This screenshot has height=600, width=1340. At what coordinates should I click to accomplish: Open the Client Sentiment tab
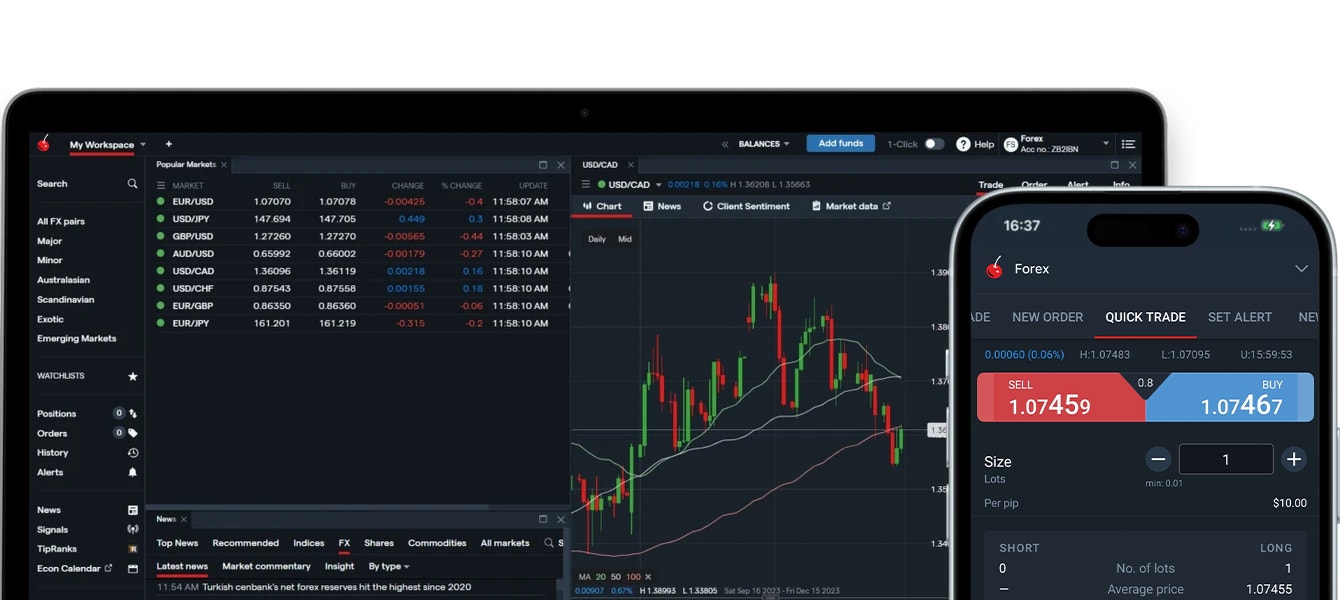pyautogui.click(x=746, y=206)
